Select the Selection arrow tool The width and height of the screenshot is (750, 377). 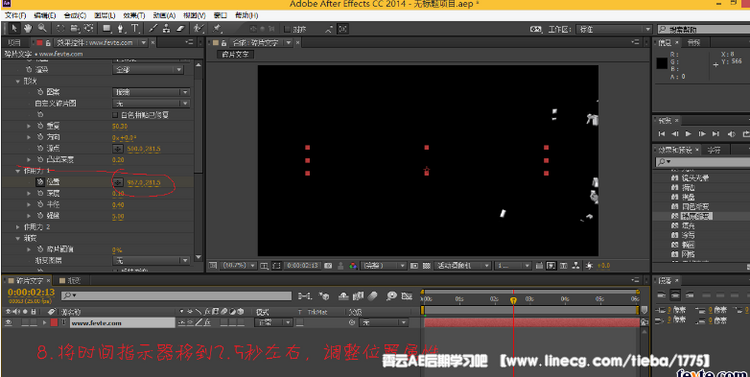coord(13,29)
